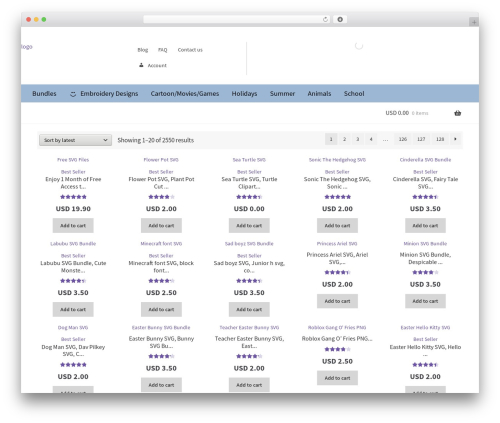The height and width of the screenshot is (423, 500).
Task: Add Minion SVG Bundle to cart
Action: (x=425, y=301)
